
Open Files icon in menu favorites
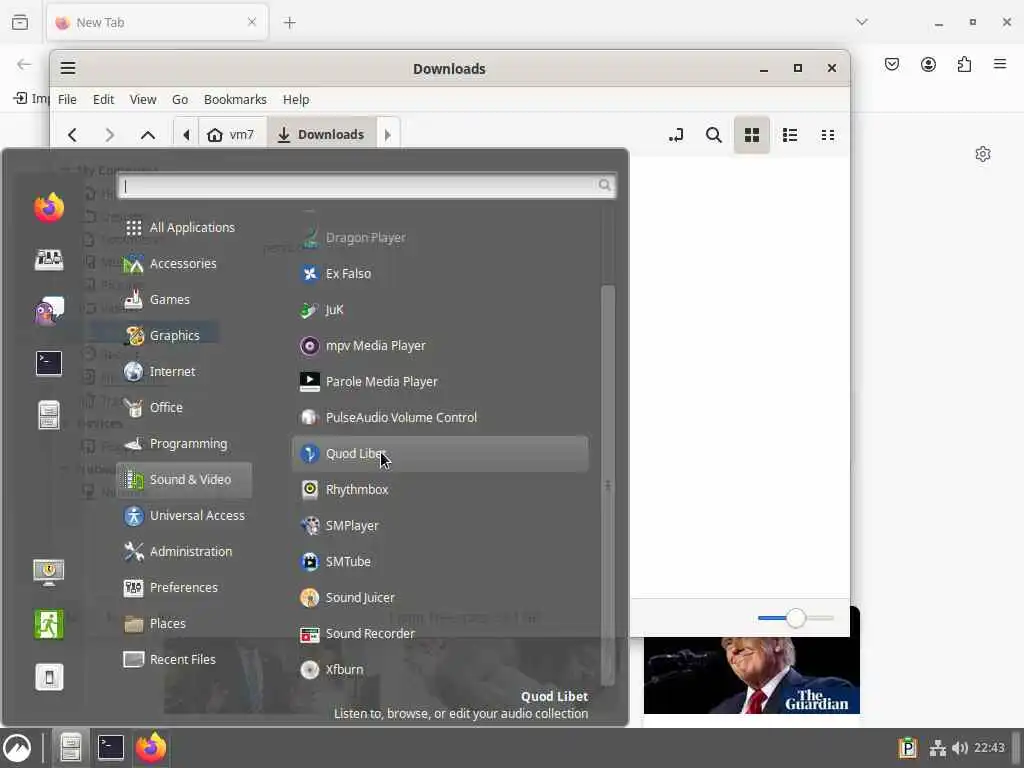point(49,415)
